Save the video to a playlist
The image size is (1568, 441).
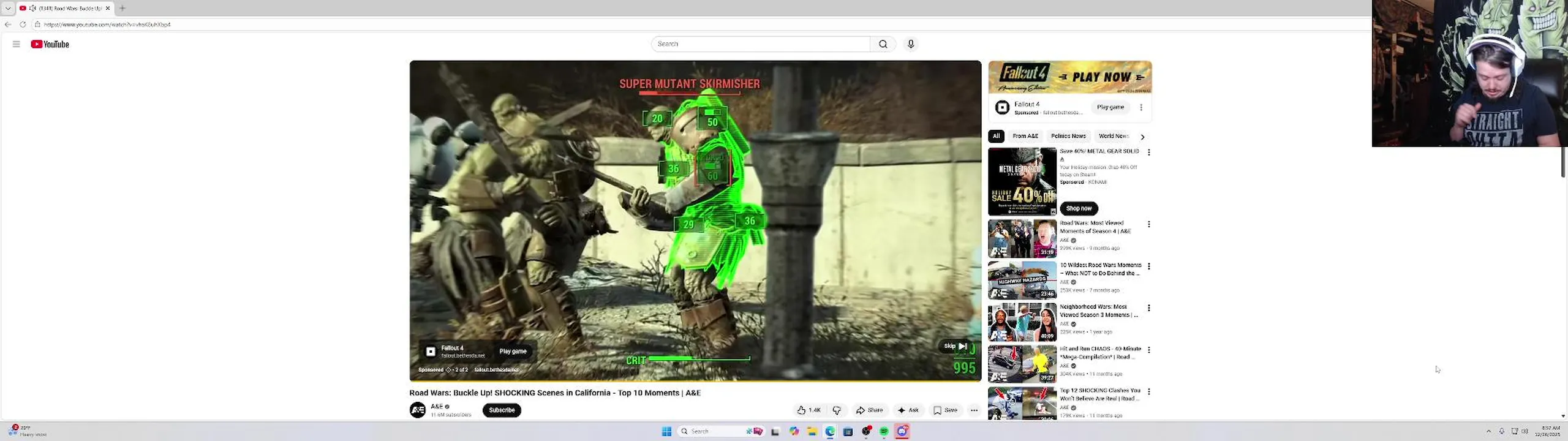pyautogui.click(x=945, y=410)
